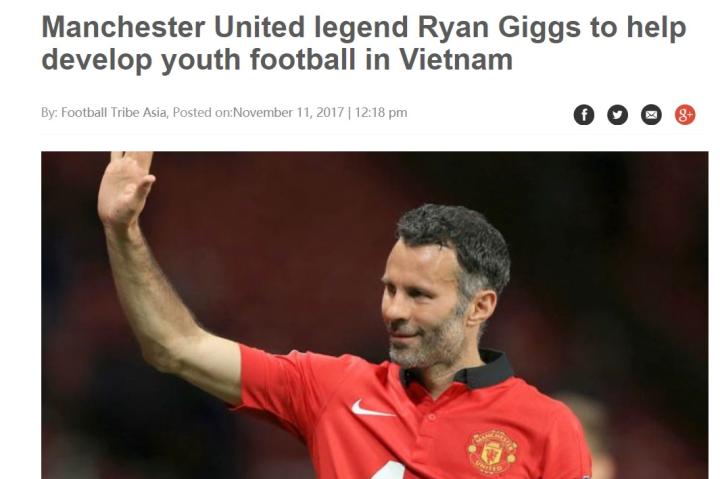This screenshot has height=479, width=720.
Task: Click the Manchester United crest on jersey
Action: click(492, 451)
